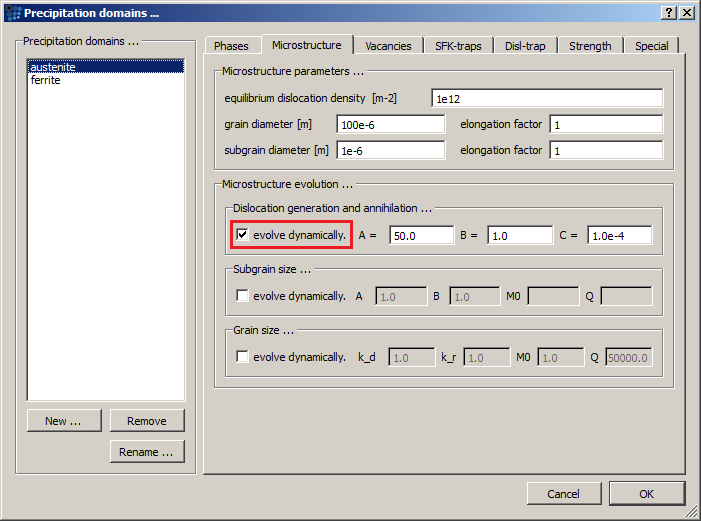Click dislocation parameter A field 50.0
The height and width of the screenshot is (521, 701).
point(422,235)
